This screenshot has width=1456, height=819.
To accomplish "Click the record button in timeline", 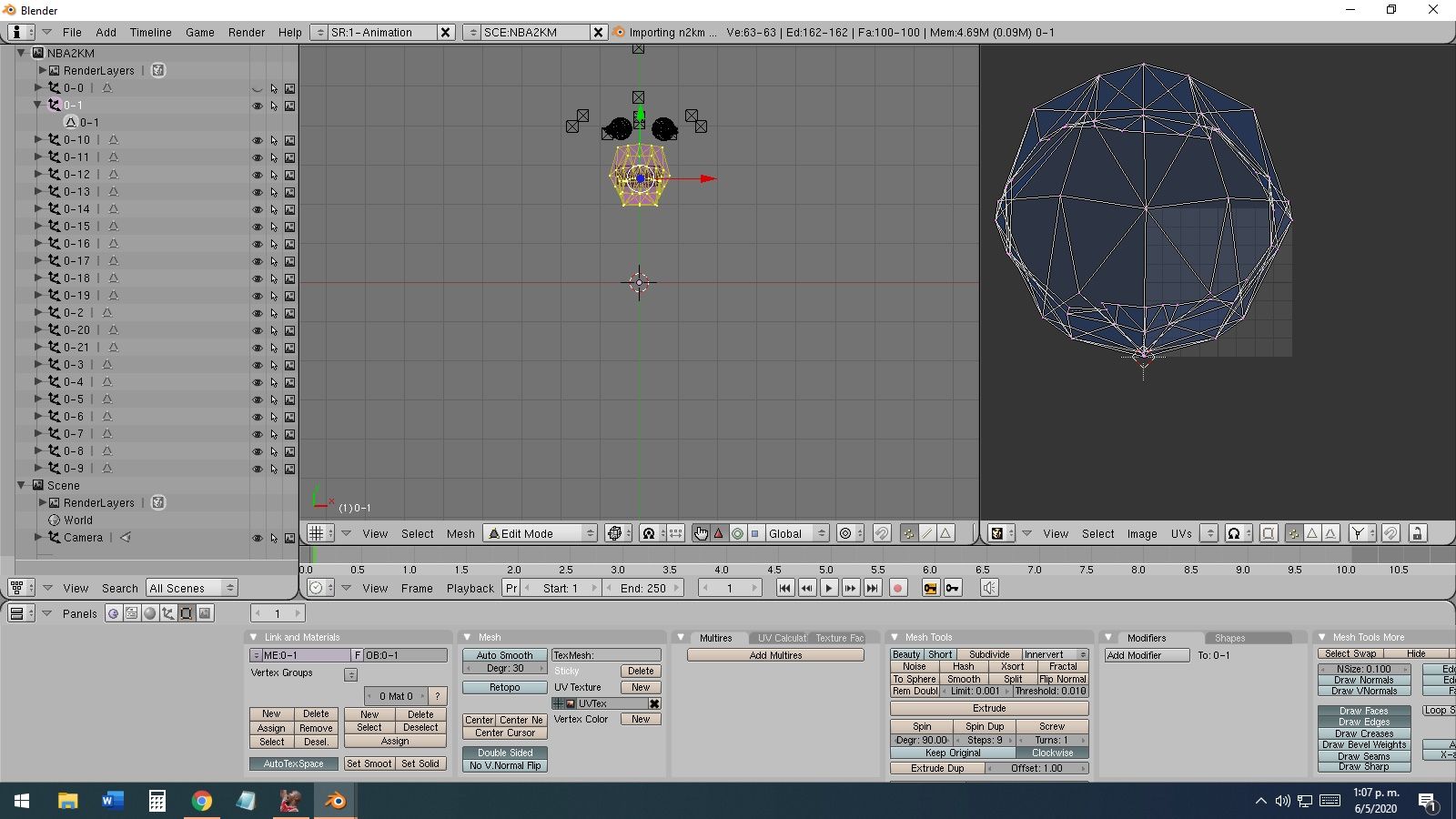I will tap(897, 588).
